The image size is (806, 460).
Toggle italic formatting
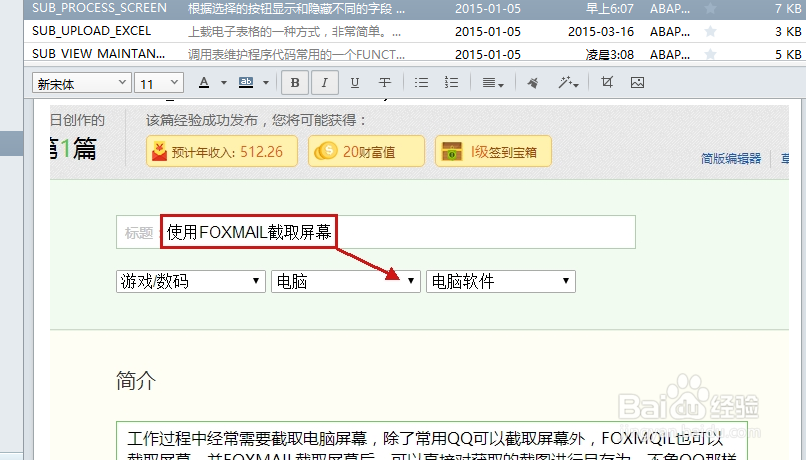coord(325,83)
